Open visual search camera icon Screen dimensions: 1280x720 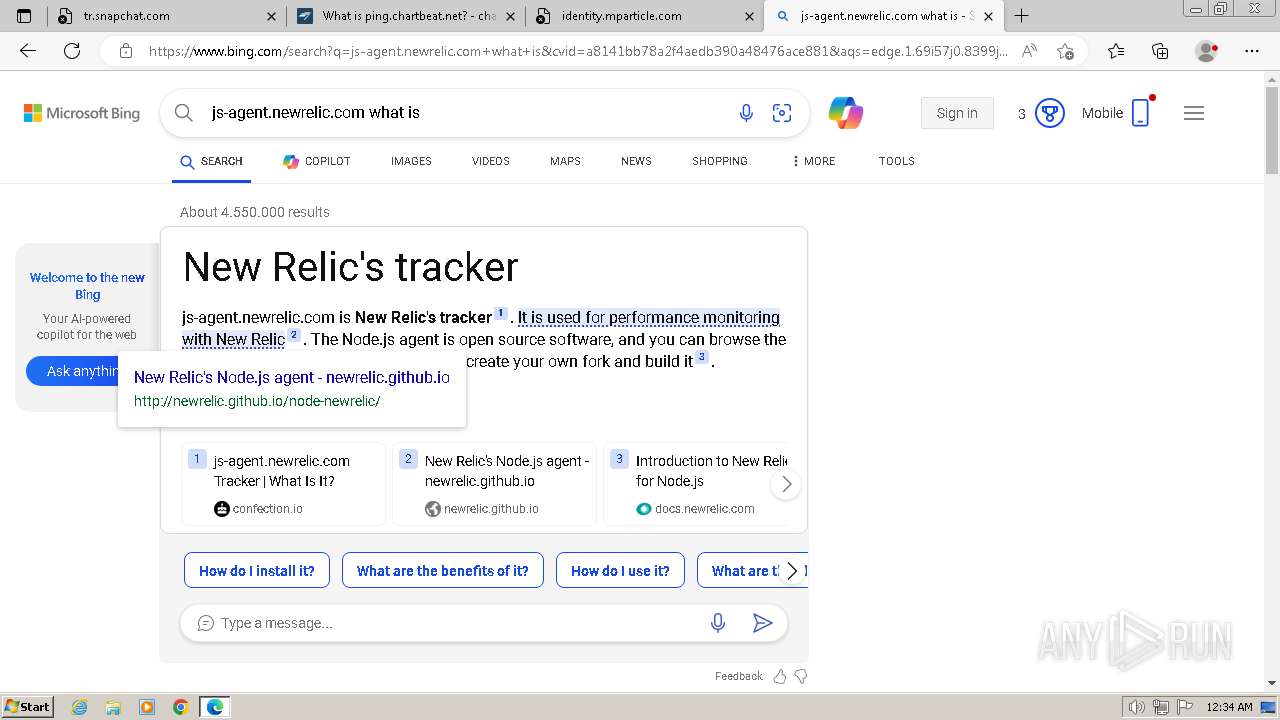click(x=782, y=113)
